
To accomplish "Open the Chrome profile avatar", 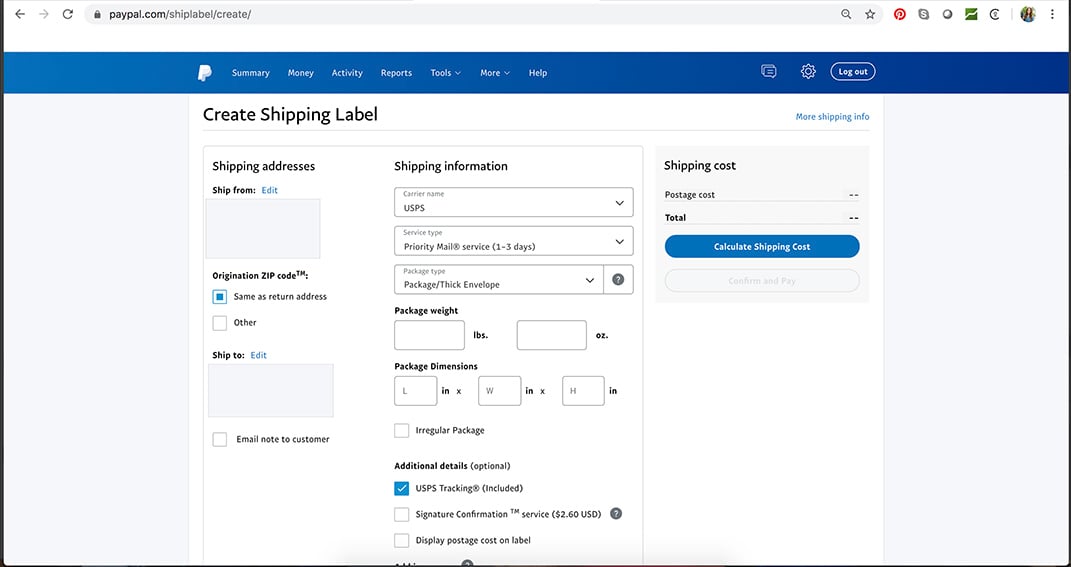I will (1028, 14).
